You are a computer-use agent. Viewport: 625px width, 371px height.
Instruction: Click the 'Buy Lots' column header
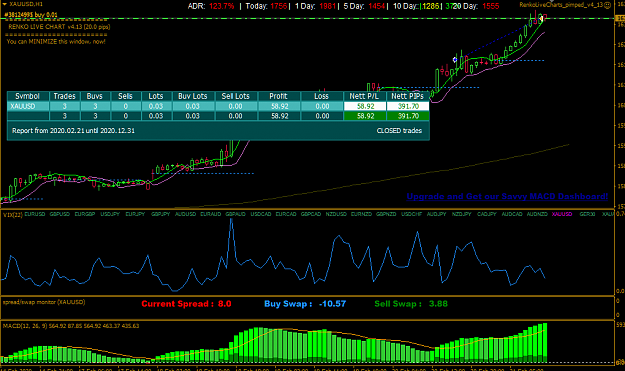(193, 96)
